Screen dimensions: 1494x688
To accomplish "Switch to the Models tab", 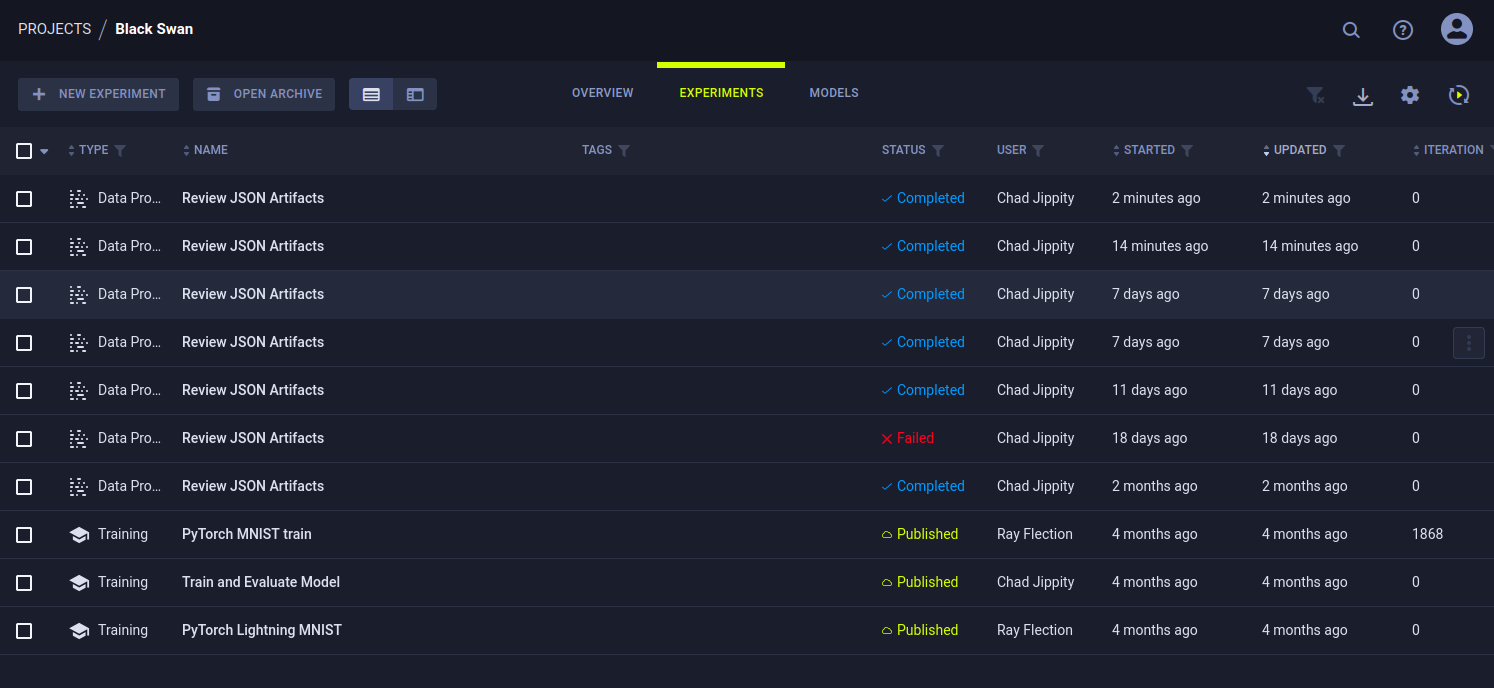I will click(834, 93).
